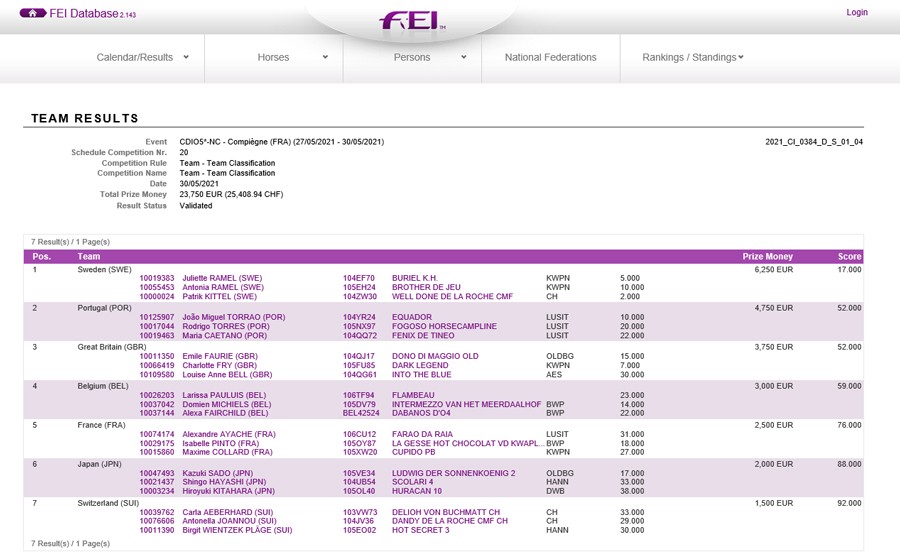
Task: Click athlete ID 10125907
Action: pos(157,317)
